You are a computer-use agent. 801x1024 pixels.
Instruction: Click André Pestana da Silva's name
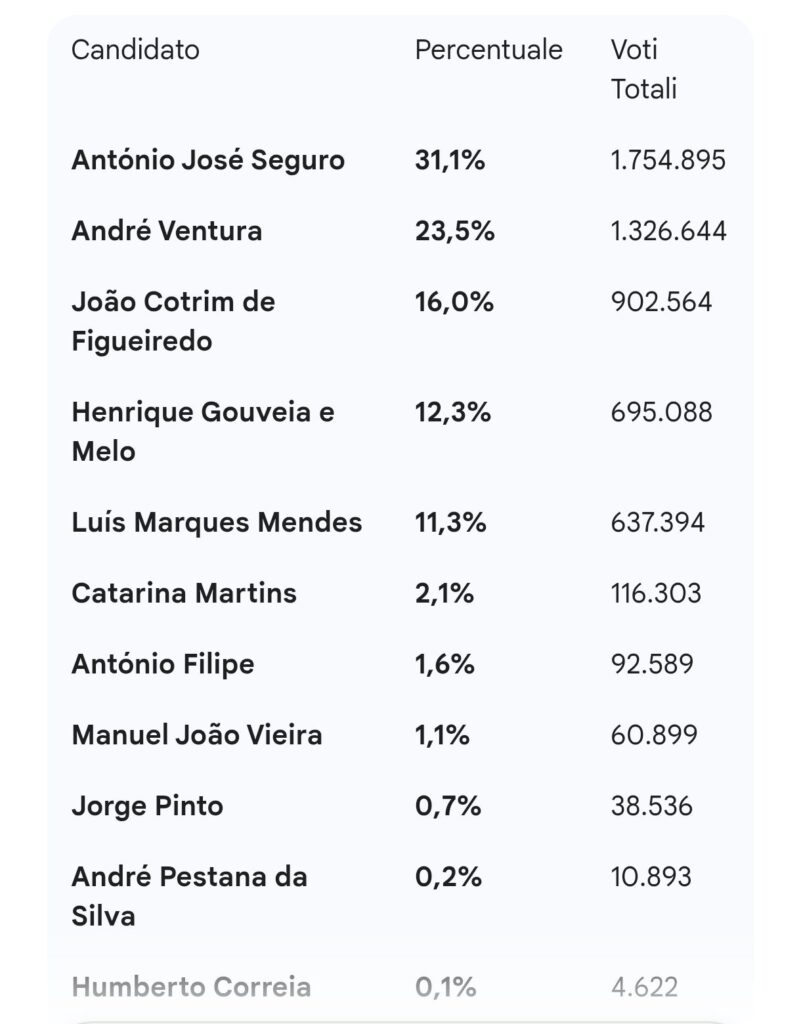point(189,896)
